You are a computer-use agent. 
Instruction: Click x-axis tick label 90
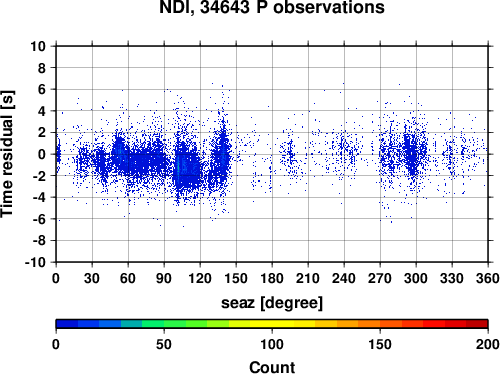tap(164, 278)
